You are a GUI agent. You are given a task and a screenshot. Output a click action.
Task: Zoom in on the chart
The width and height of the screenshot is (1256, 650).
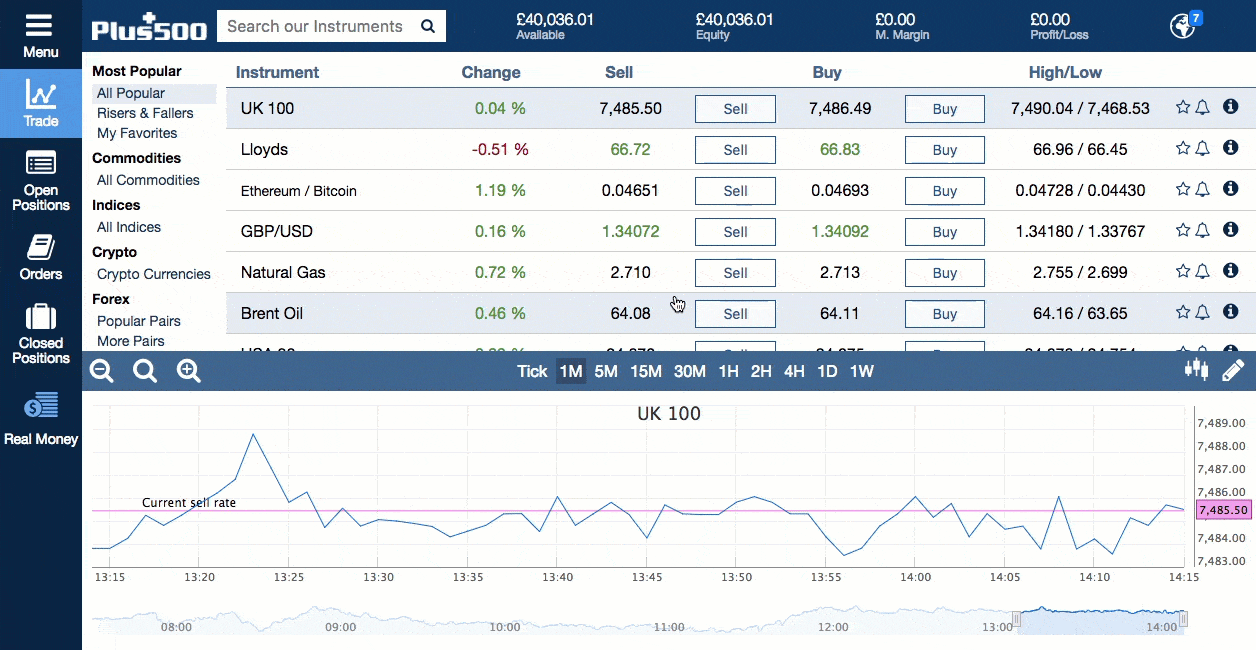[188, 370]
